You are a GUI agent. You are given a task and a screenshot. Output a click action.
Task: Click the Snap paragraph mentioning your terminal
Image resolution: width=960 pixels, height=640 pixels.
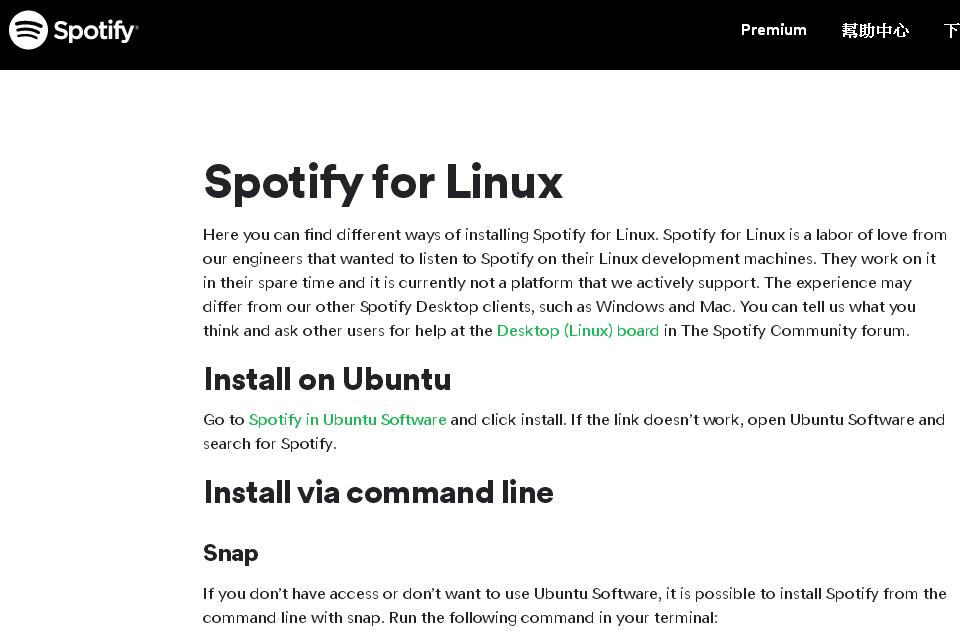coord(574,605)
